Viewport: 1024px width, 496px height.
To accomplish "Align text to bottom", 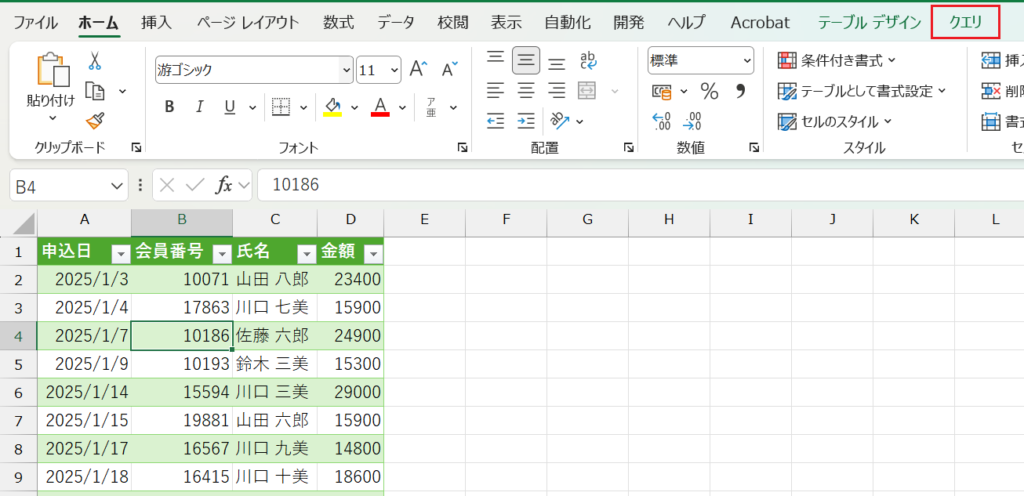I will [556, 62].
